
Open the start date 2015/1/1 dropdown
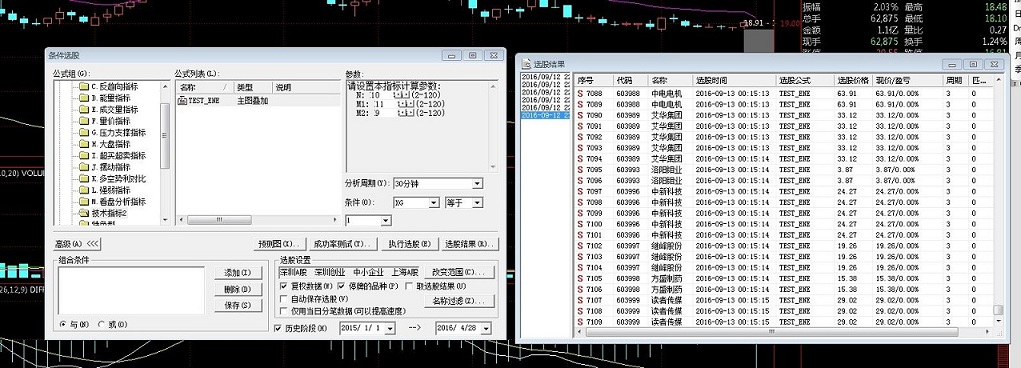tap(390, 329)
